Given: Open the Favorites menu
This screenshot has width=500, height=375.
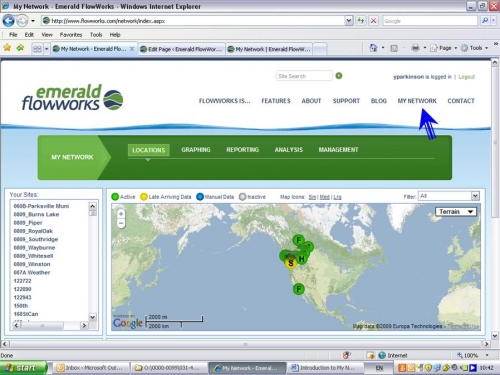Looking at the screenshot, I should click(x=71, y=35).
